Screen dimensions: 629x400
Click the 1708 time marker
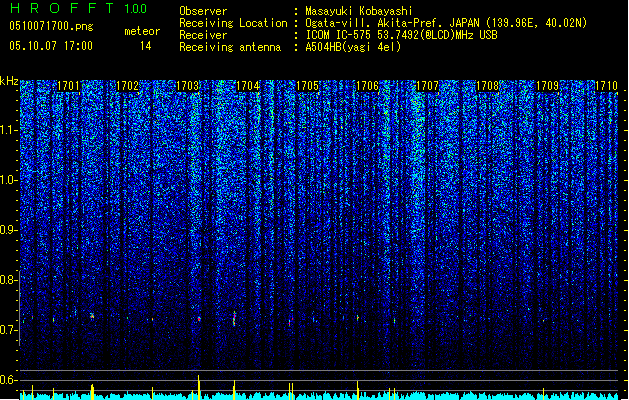point(487,86)
